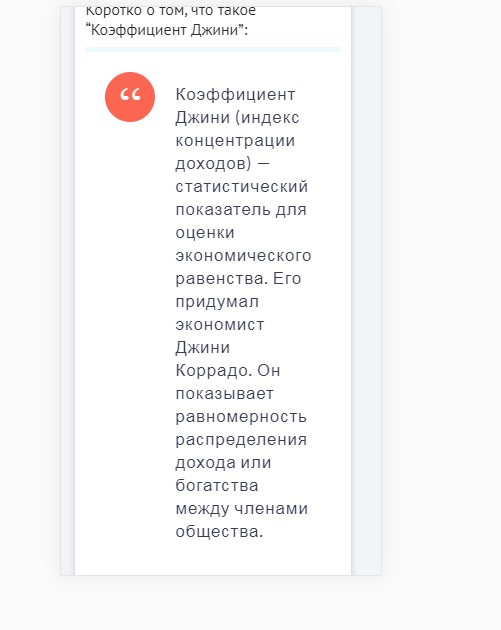Click the word "экономического"
The height and width of the screenshot is (630, 501).
(x=243, y=256)
